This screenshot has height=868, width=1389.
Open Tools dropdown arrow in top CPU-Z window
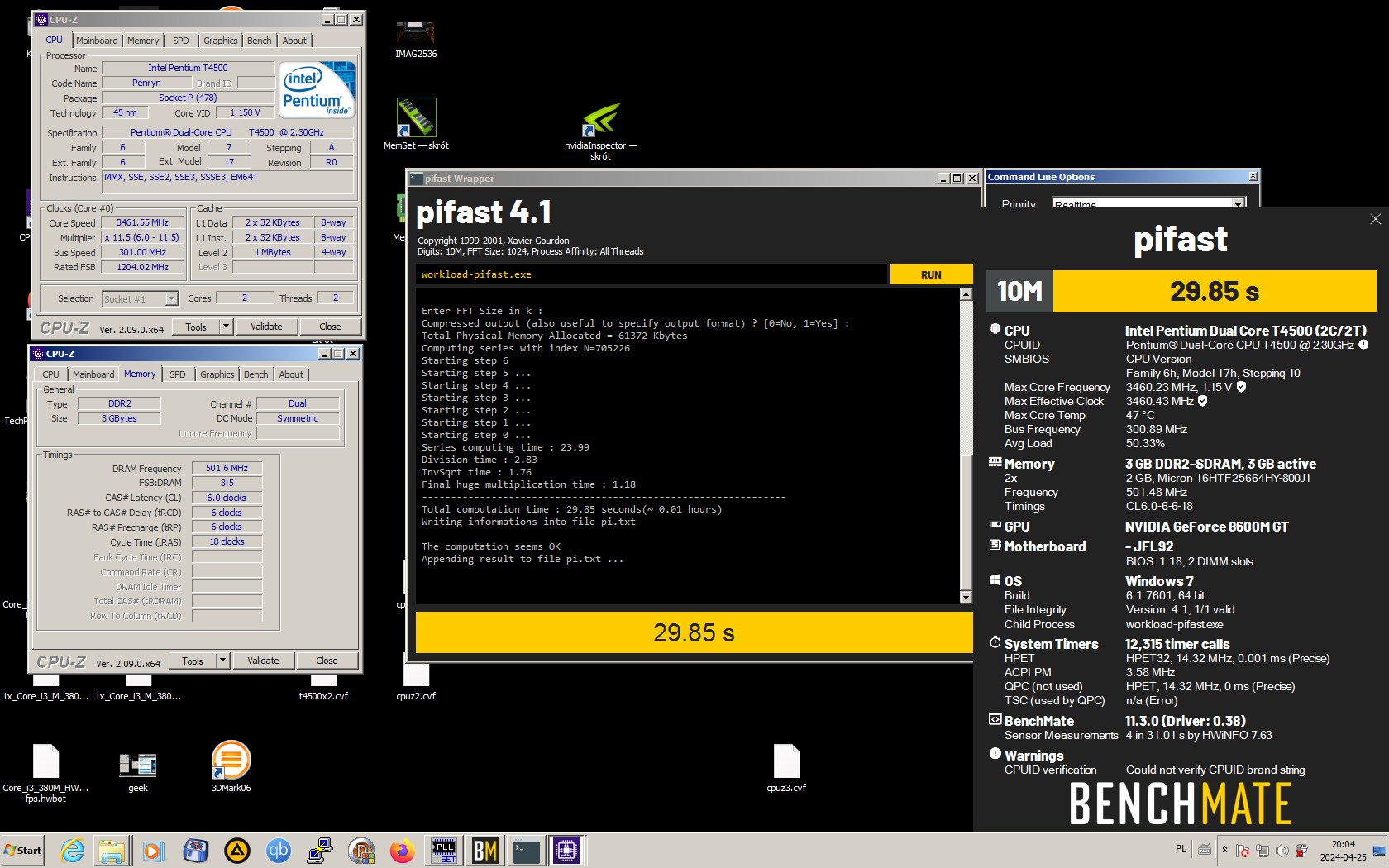(226, 327)
